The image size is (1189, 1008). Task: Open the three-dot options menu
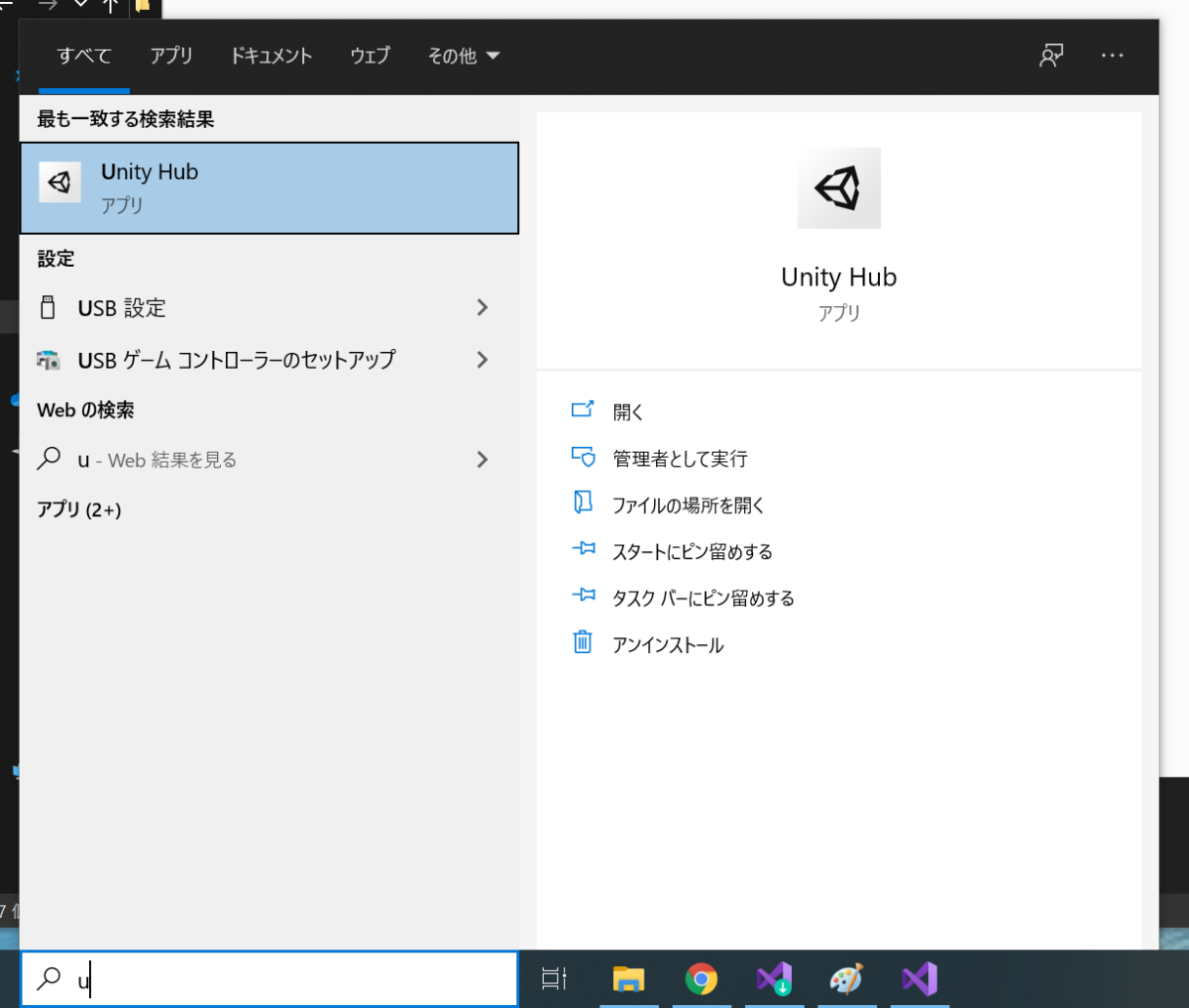[x=1113, y=56]
